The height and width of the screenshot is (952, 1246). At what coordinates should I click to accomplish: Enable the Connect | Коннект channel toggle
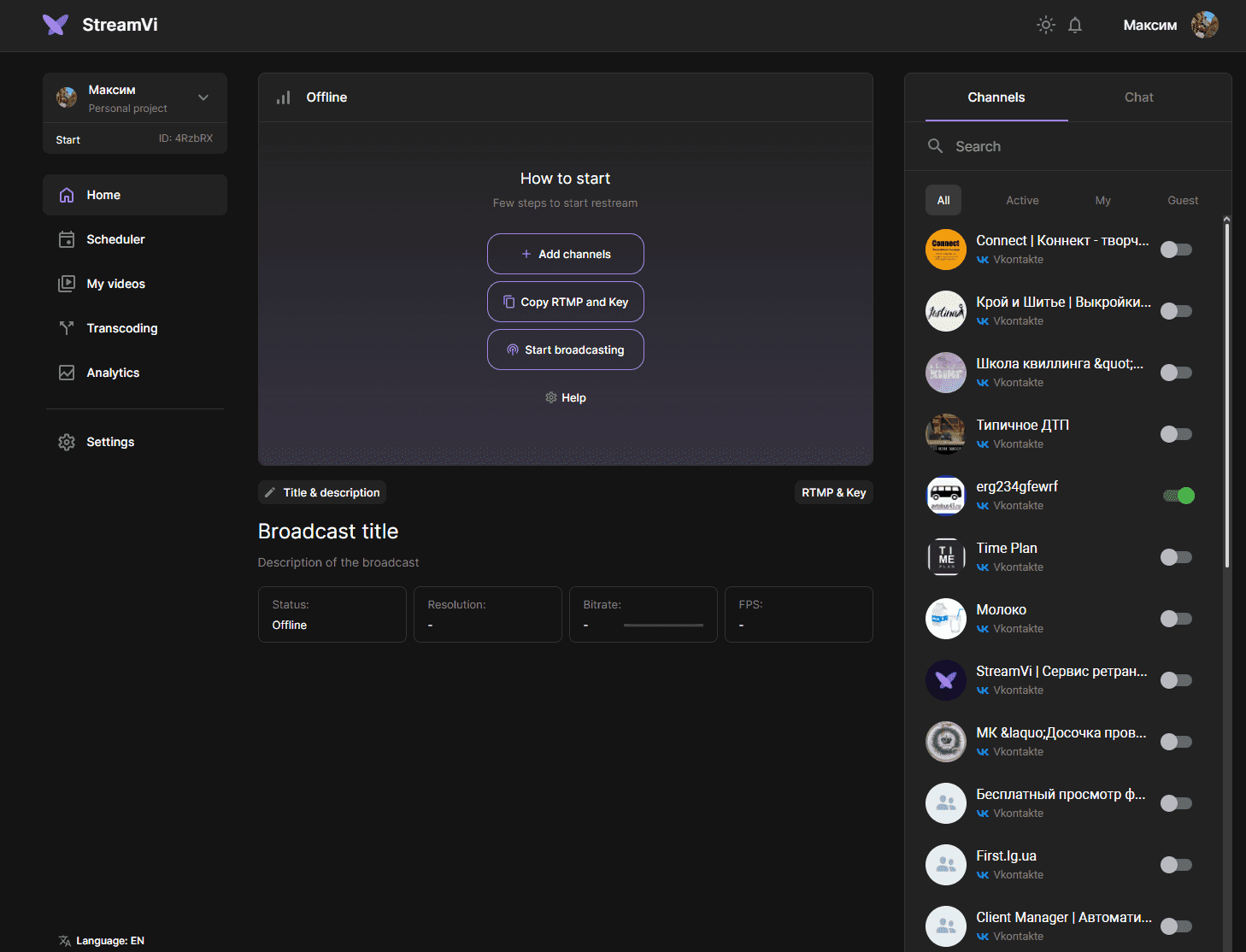pyautogui.click(x=1176, y=250)
